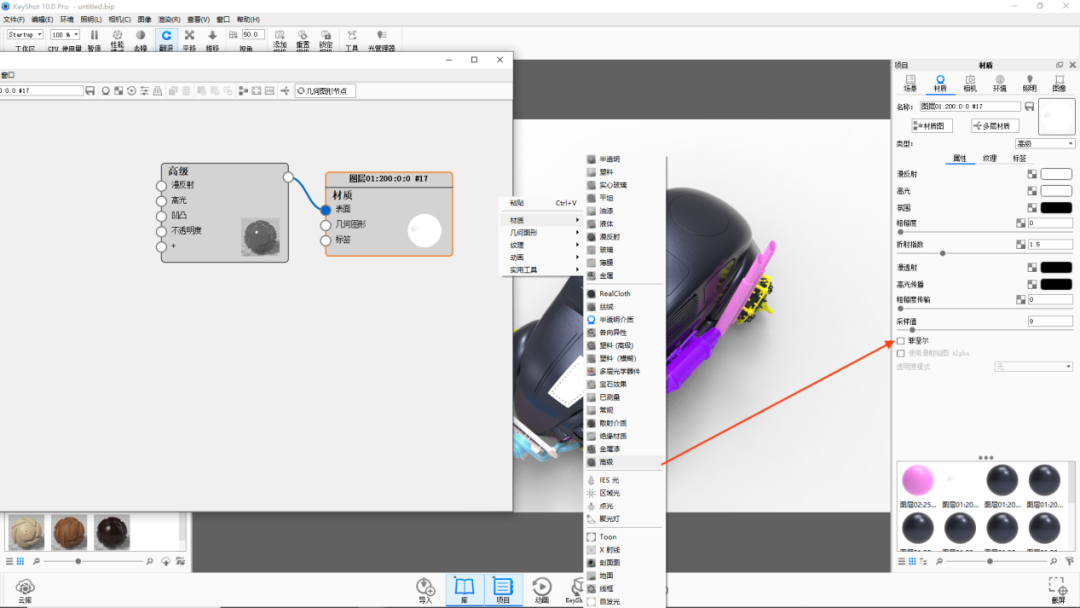1080x608 pixels.
Task: Select the pink material sphere thumbnail
Action: click(x=917, y=480)
